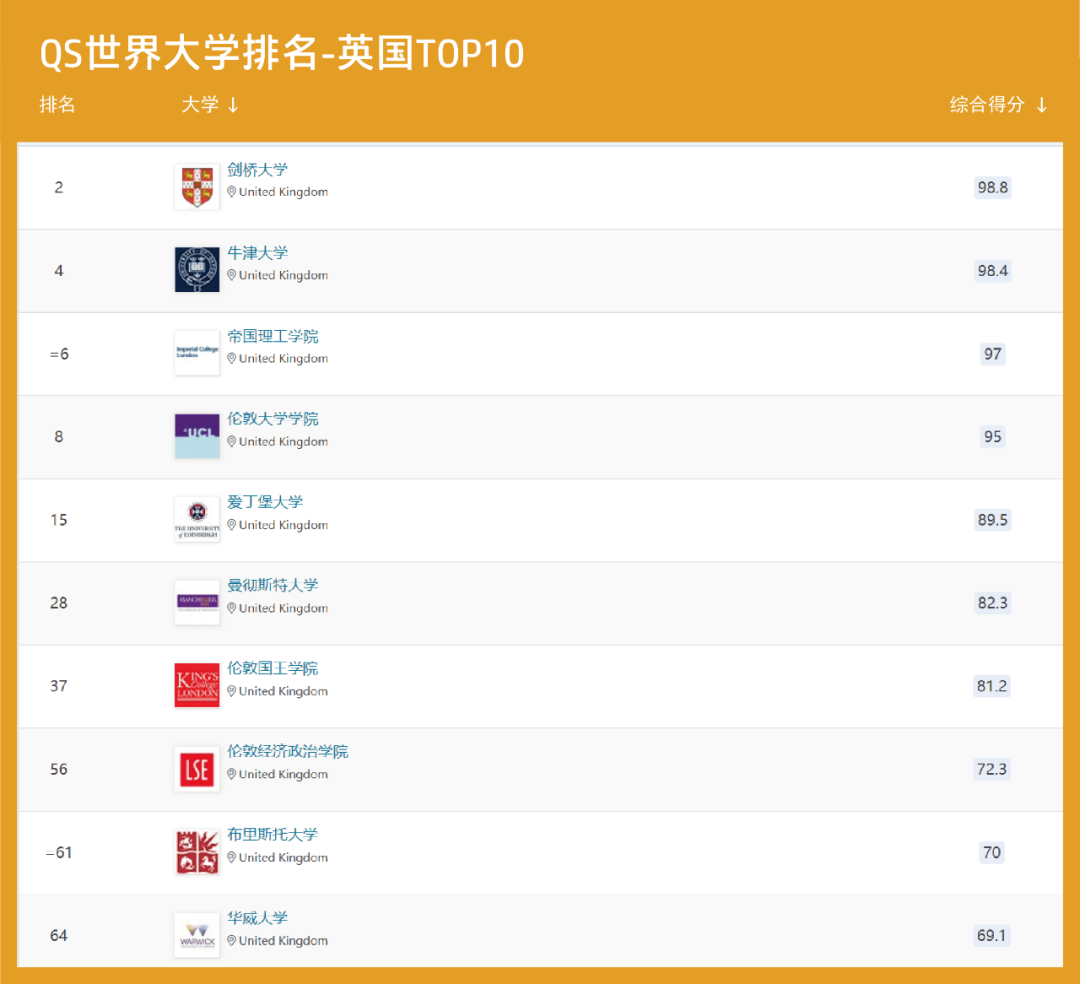Open the 剑桥大学 link

point(258,169)
